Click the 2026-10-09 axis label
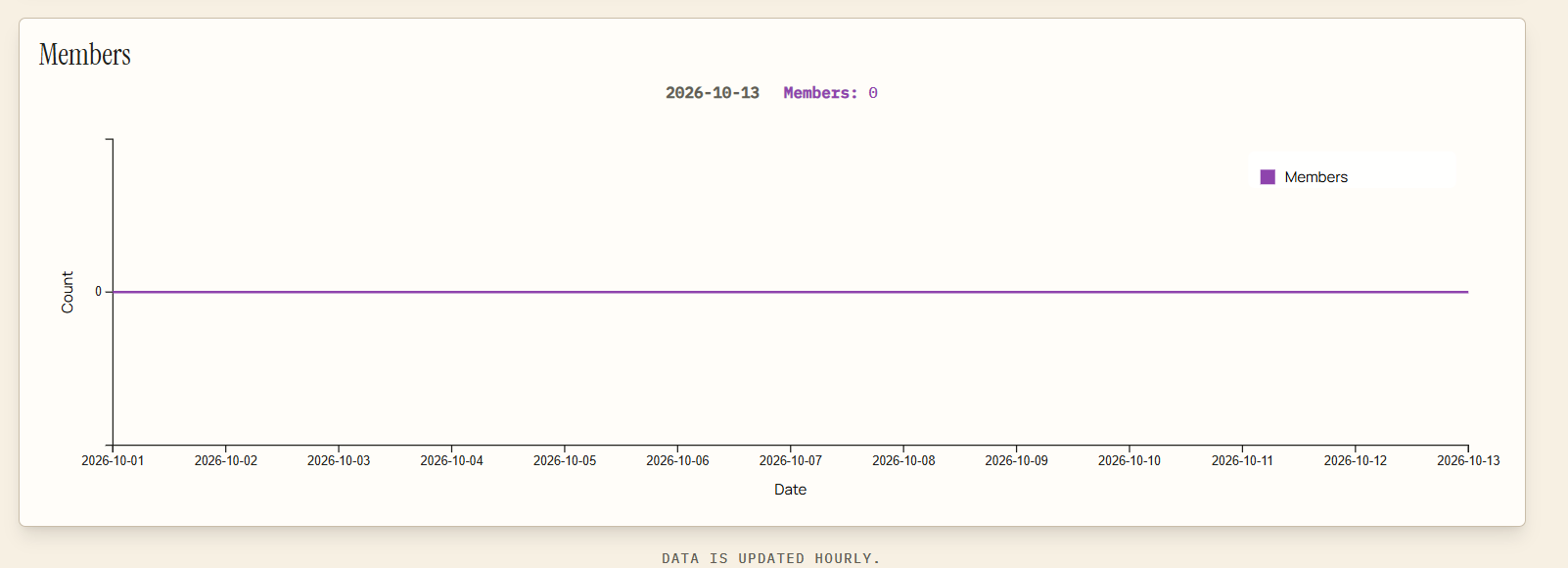This screenshot has width=1568, height=568. tap(1016, 460)
